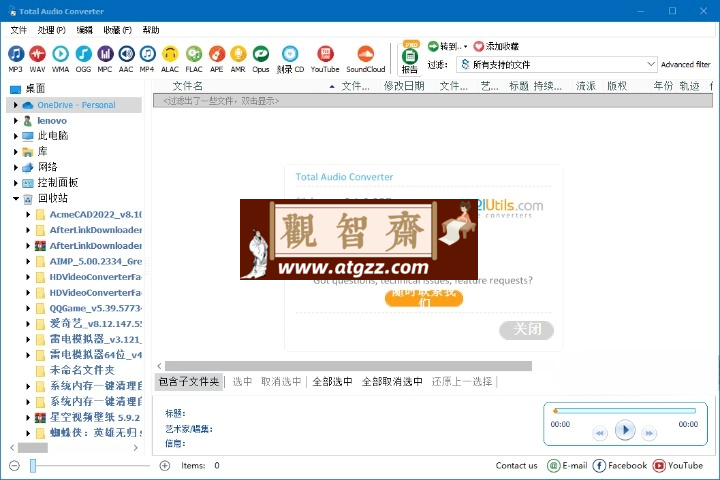The height and width of the screenshot is (480, 720).
Task: Expand the AcmeCAD2022 folder node
Action: pos(28,215)
